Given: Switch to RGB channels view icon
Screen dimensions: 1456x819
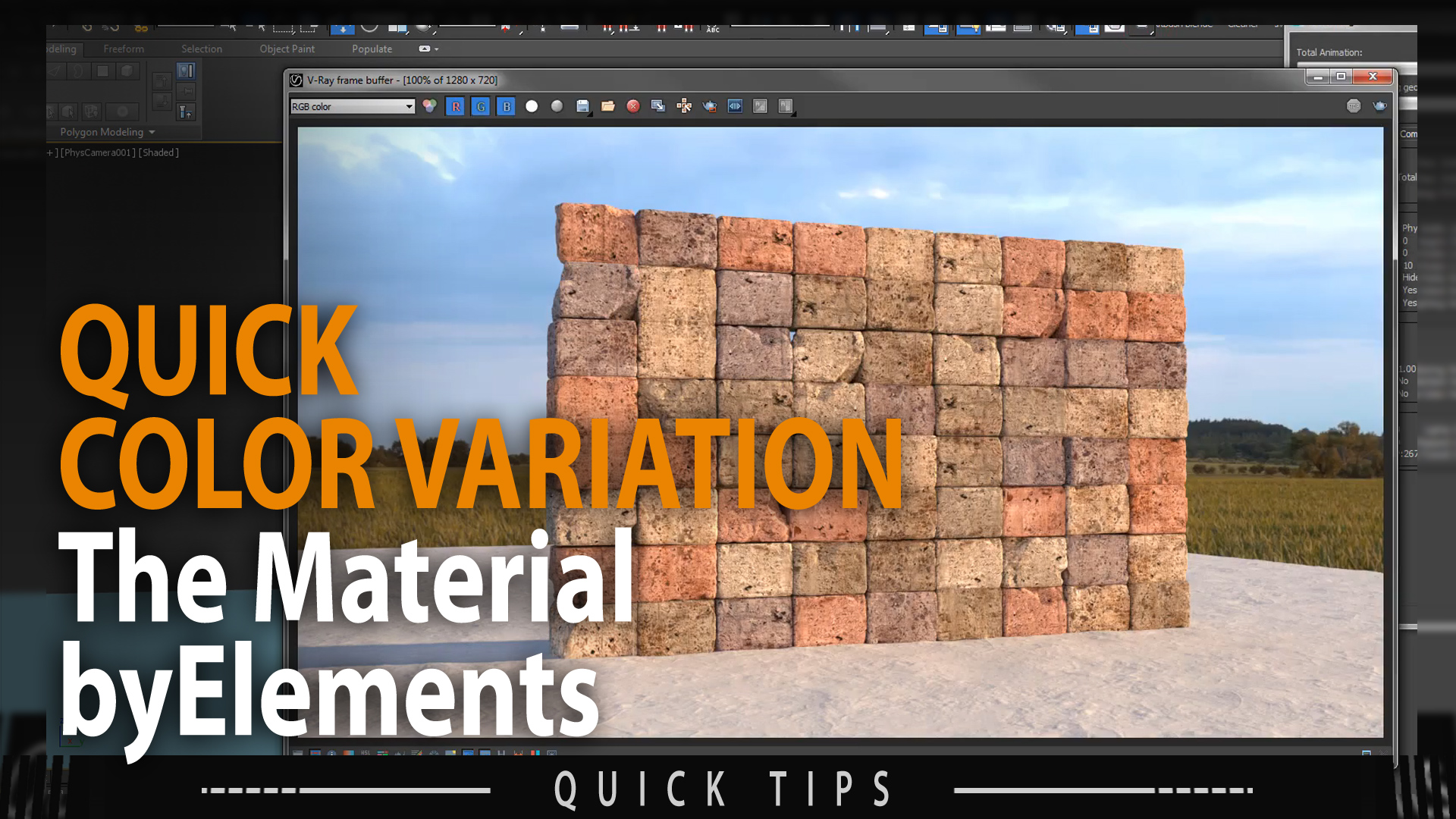Looking at the screenshot, I should [x=430, y=106].
